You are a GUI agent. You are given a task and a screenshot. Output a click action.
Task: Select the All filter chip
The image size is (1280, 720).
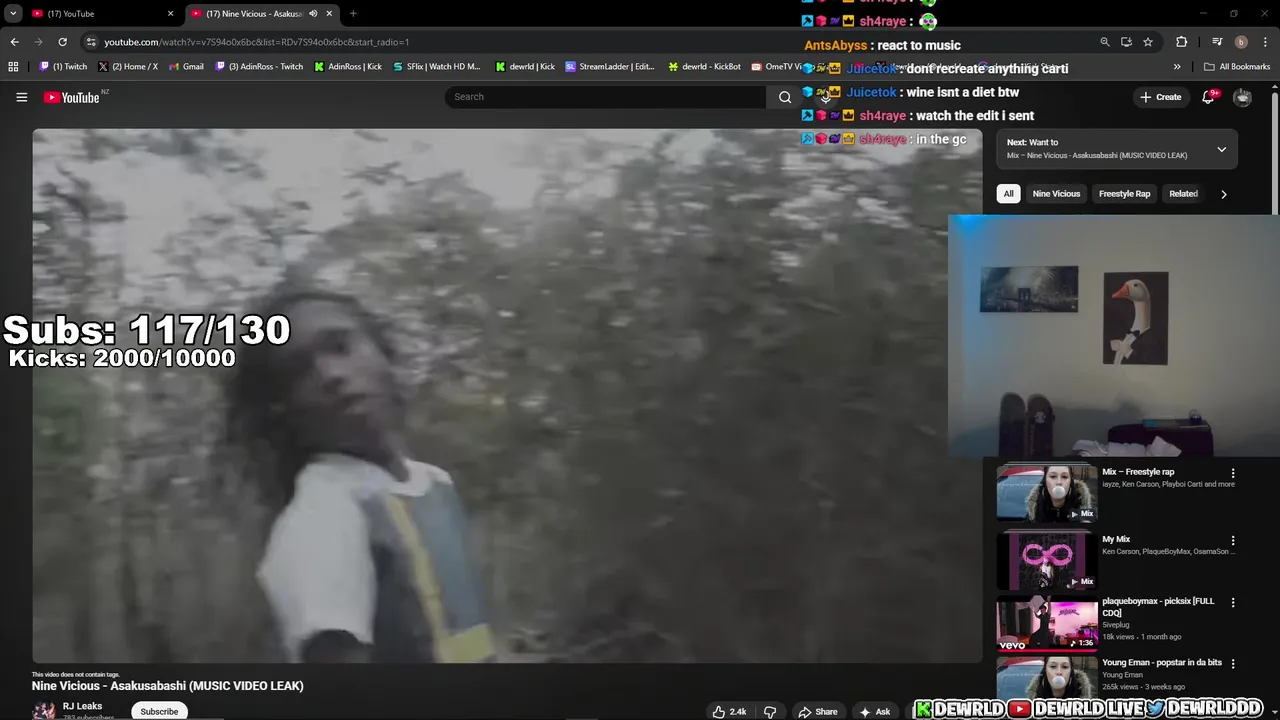1008,194
